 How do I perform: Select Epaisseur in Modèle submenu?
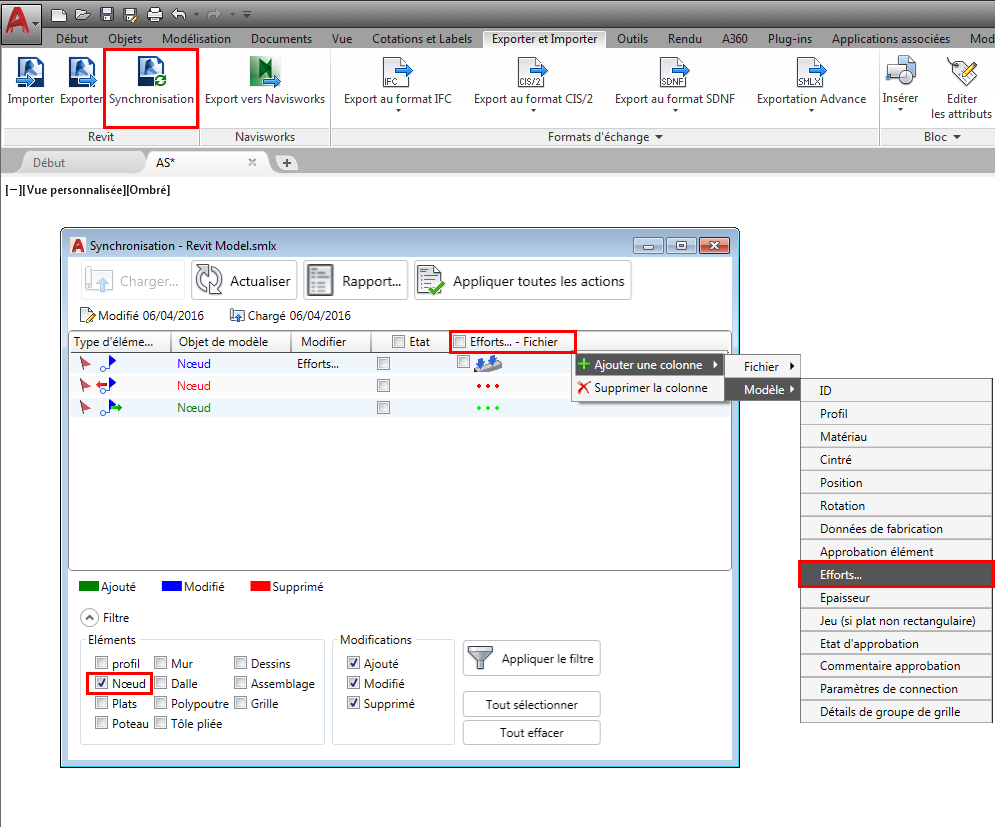point(896,597)
